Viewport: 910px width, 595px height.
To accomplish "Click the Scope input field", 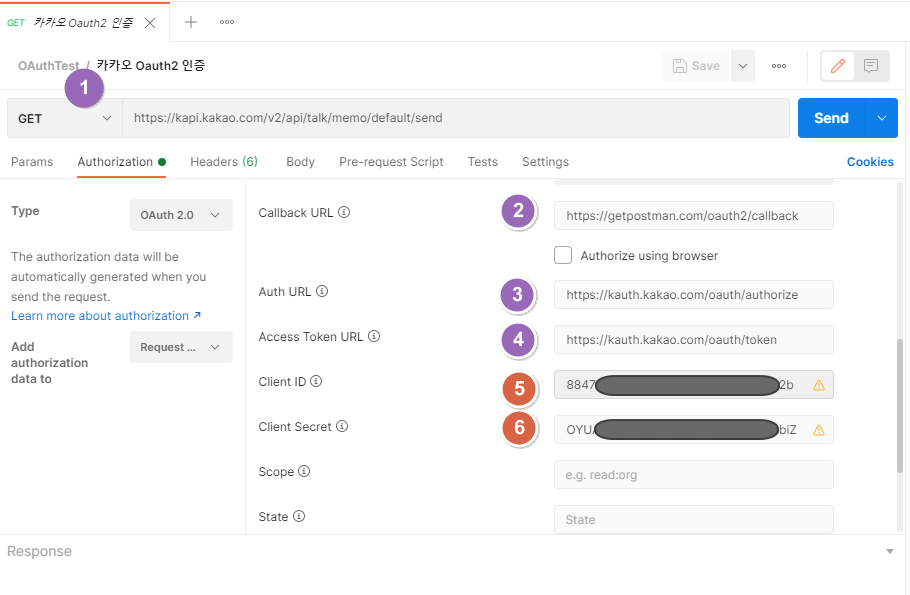I will [x=694, y=475].
